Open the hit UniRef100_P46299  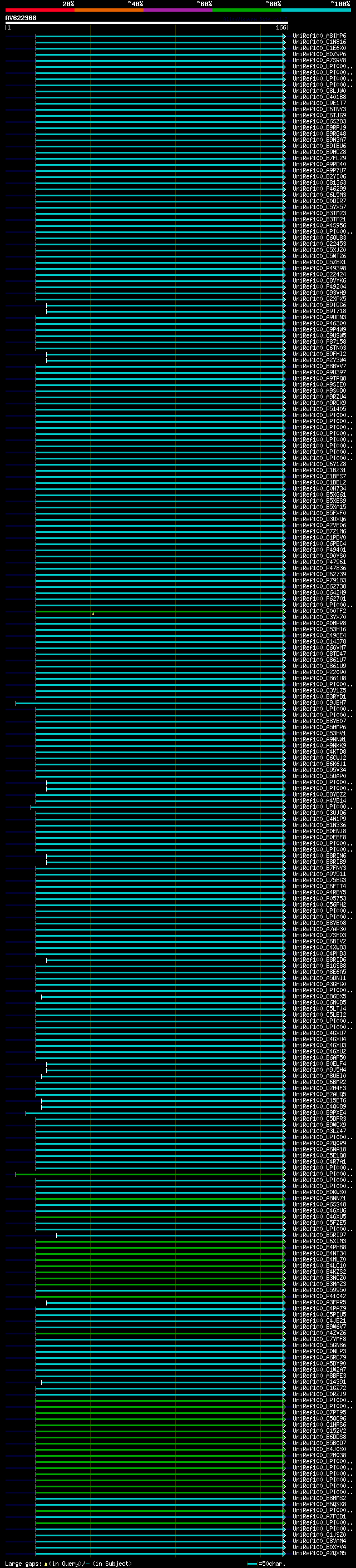319,189
